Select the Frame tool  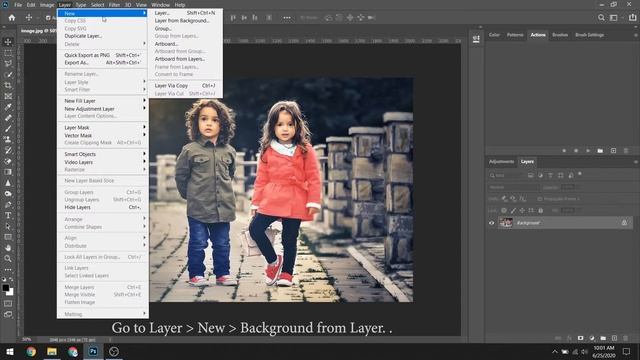click(x=8, y=96)
